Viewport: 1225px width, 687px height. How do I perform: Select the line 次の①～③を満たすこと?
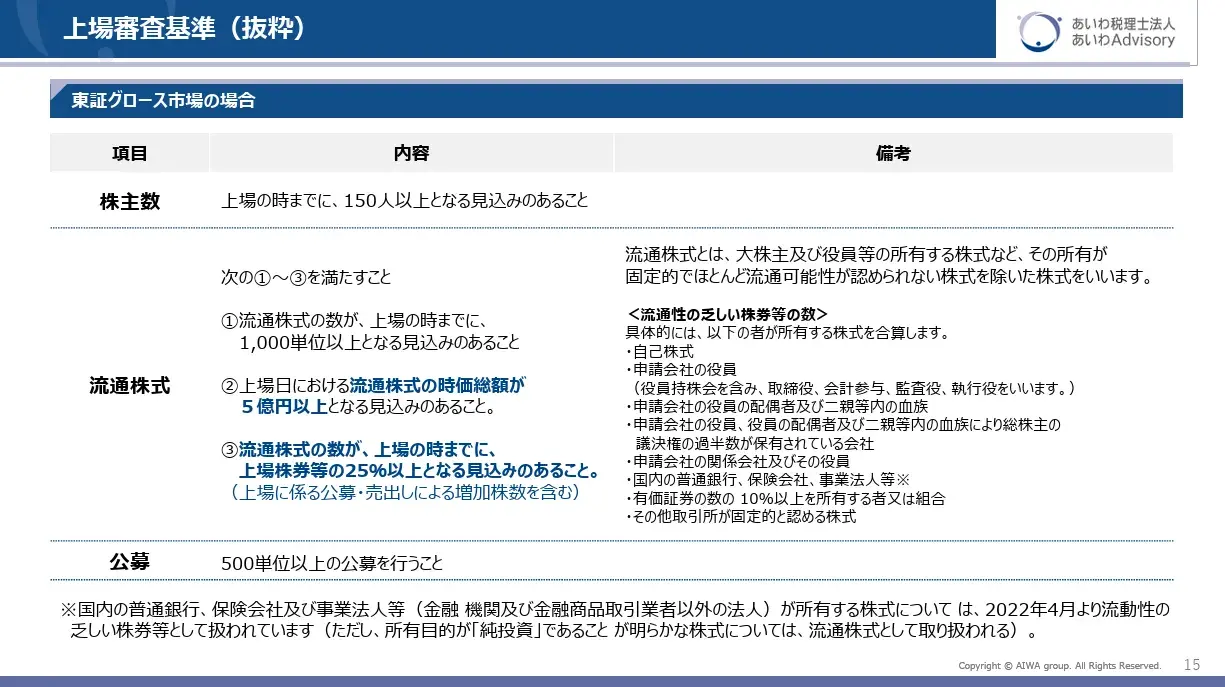tap(307, 277)
